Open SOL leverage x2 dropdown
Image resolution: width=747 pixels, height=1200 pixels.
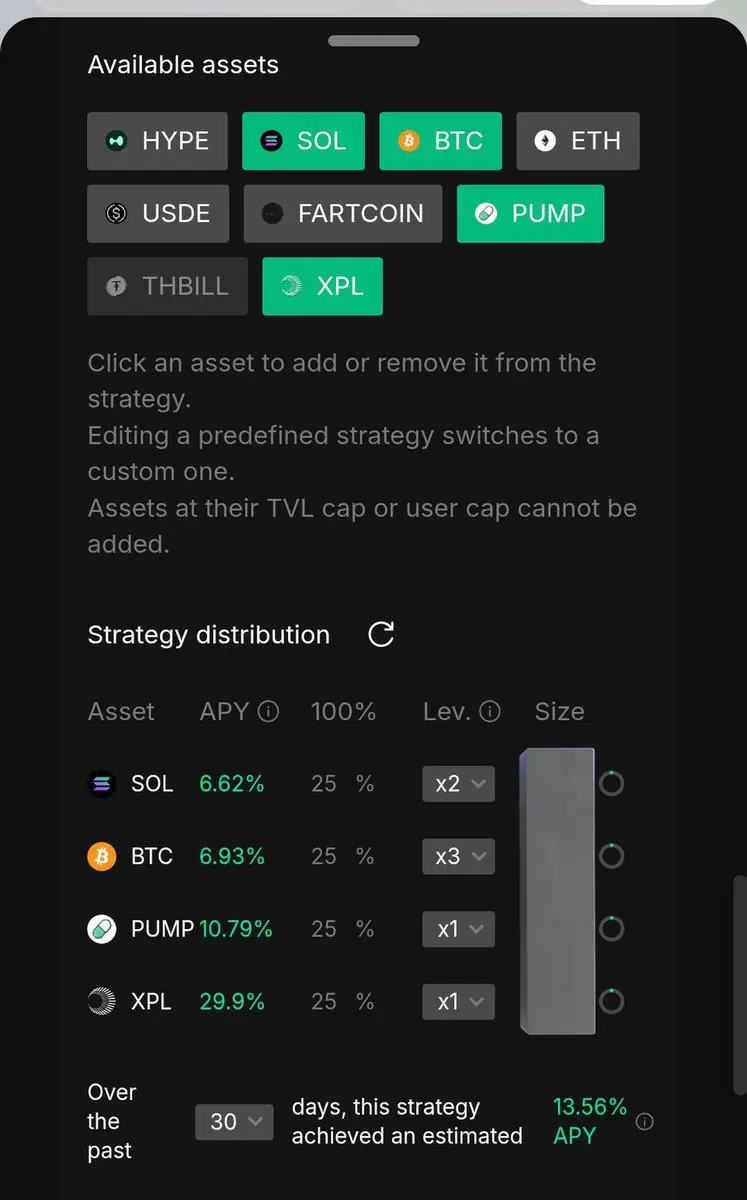coord(458,783)
